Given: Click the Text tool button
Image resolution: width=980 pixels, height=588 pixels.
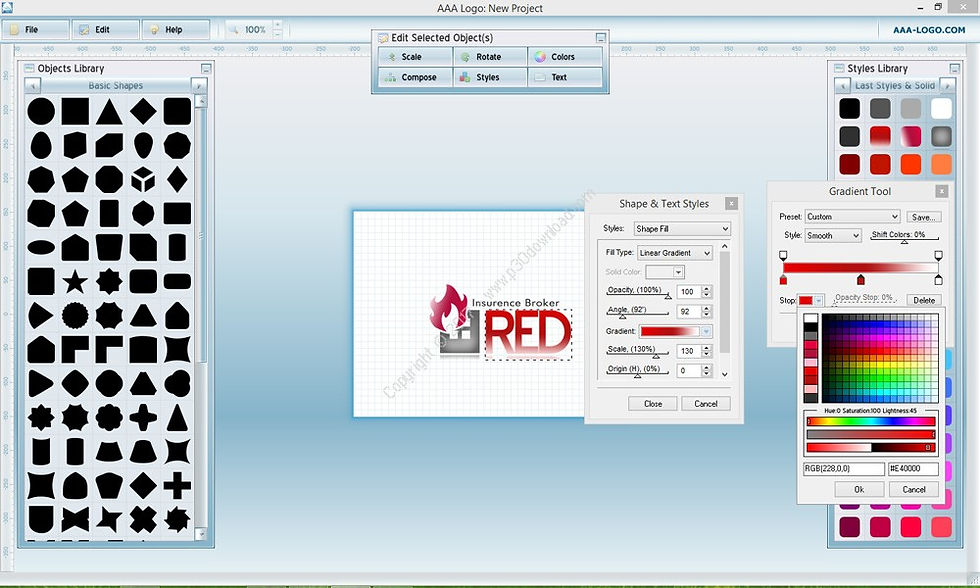Looking at the screenshot, I should 565,77.
